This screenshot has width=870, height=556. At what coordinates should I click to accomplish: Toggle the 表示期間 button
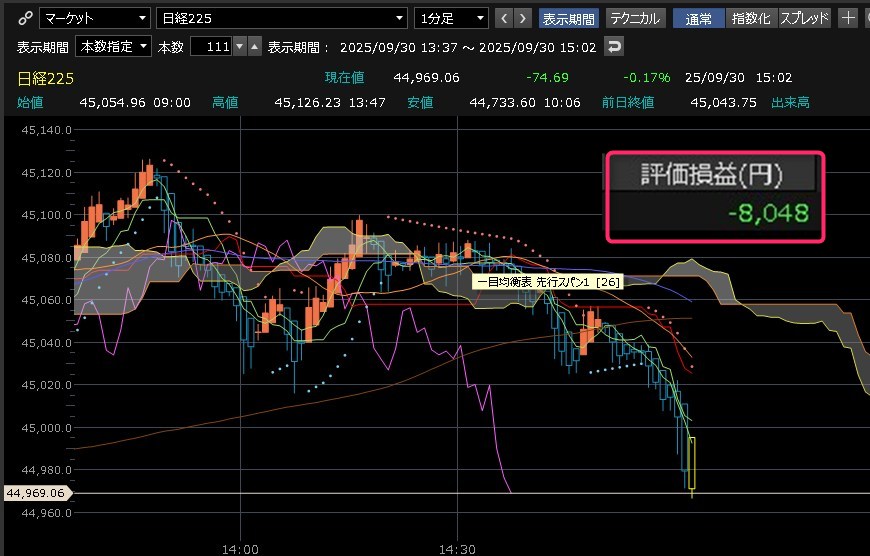pyautogui.click(x=568, y=18)
